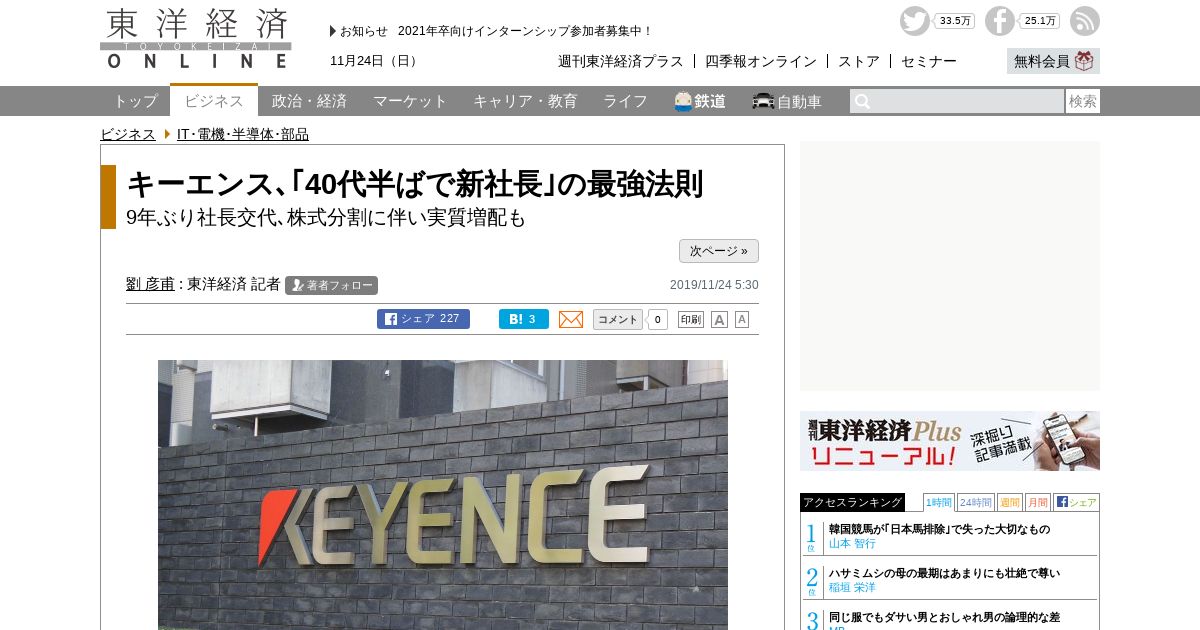1200x630 pixels.
Task: Open the 週刊東洋経済プラス link
Action: (620, 61)
